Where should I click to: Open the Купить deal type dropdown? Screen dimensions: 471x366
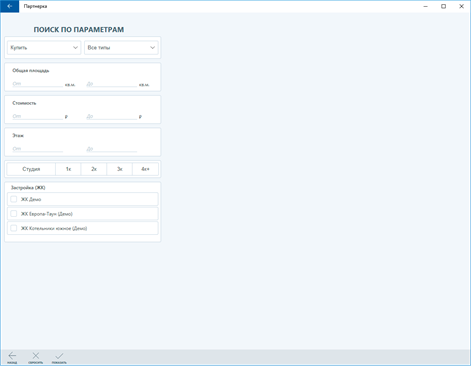(44, 48)
